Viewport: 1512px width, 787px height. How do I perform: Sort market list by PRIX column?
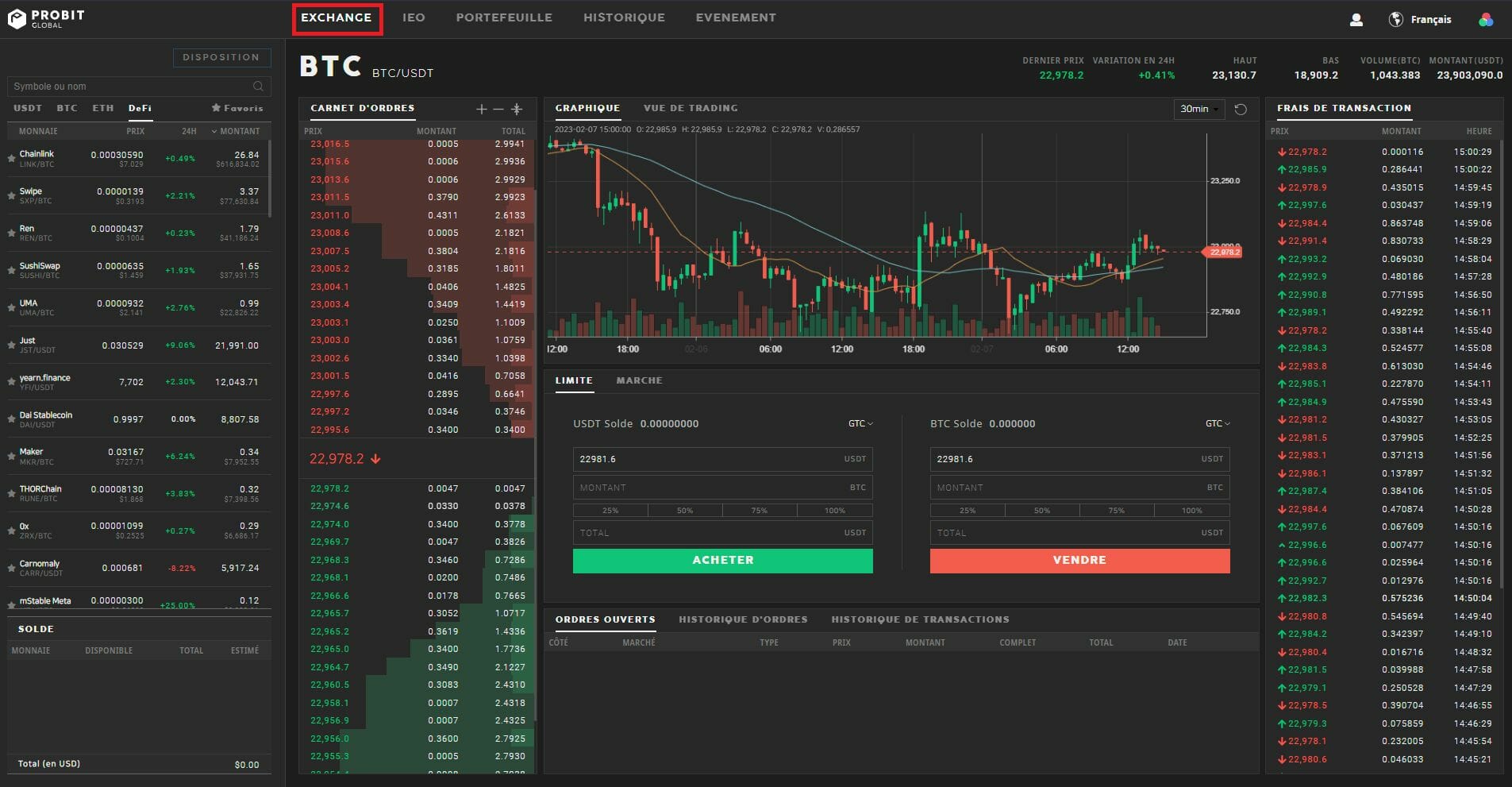[x=136, y=131]
